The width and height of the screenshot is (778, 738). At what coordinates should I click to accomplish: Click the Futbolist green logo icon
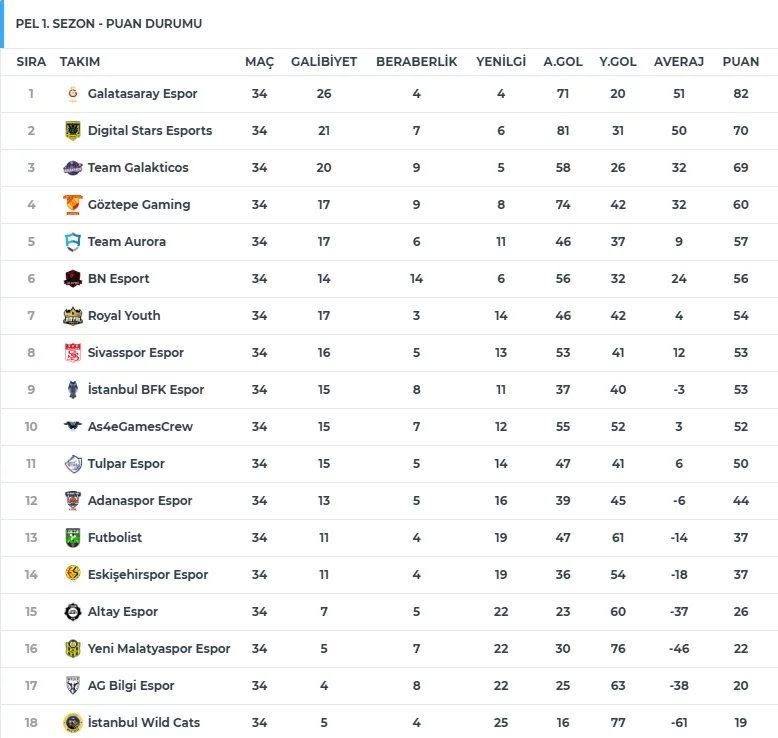click(x=72, y=538)
